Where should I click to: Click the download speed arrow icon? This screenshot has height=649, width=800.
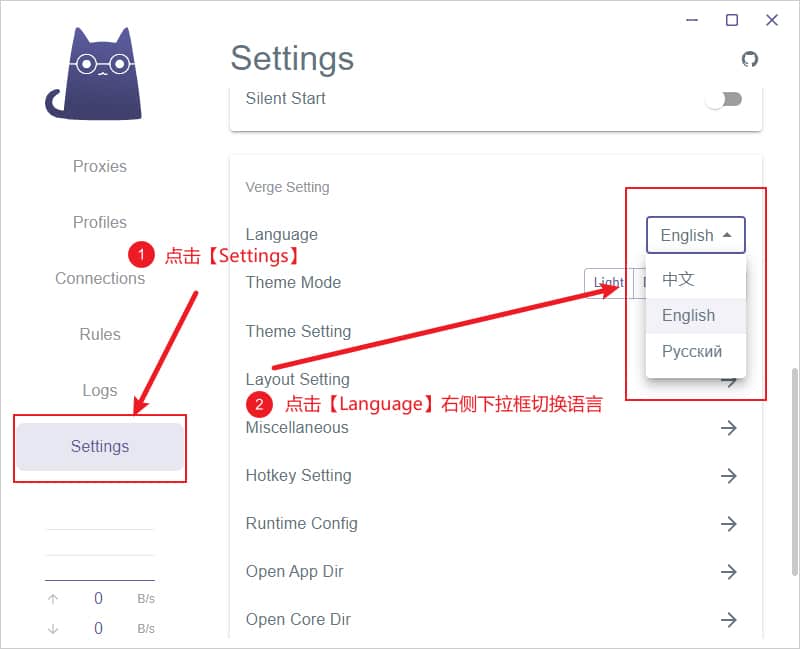pyautogui.click(x=51, y=628)
